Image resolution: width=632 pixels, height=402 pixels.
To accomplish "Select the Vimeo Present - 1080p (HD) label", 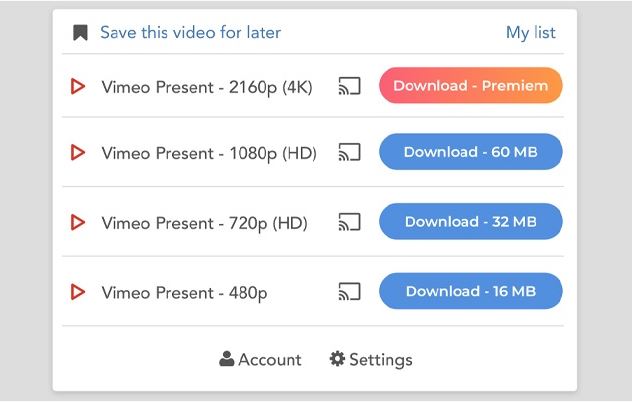I will coord(208,153).
